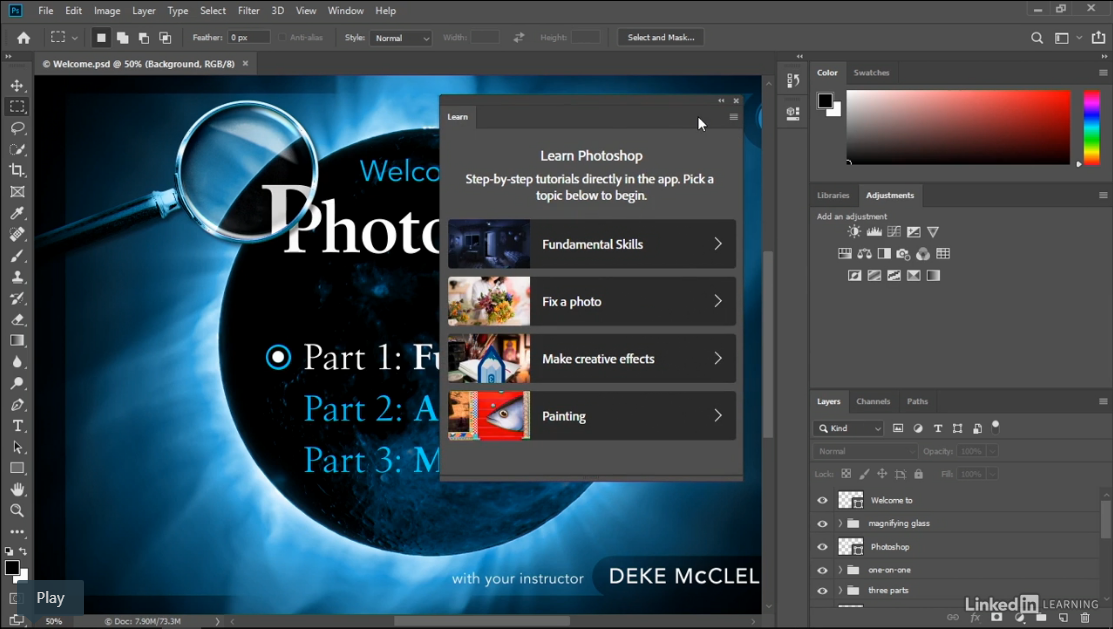Open the Learn panel flyout menu
1113x629 pixels.
pyautogui.click(x=733, y=117)
